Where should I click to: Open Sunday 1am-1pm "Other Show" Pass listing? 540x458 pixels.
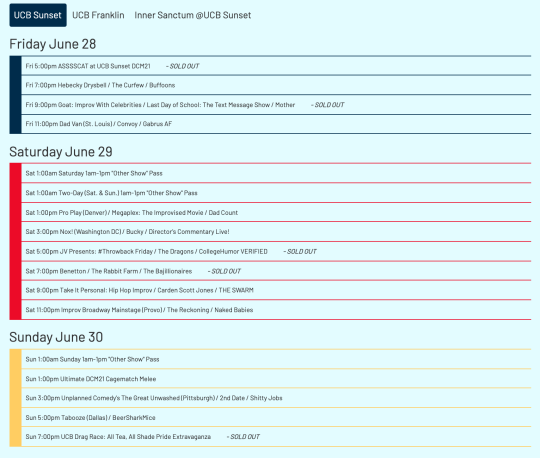coord(276,359)
